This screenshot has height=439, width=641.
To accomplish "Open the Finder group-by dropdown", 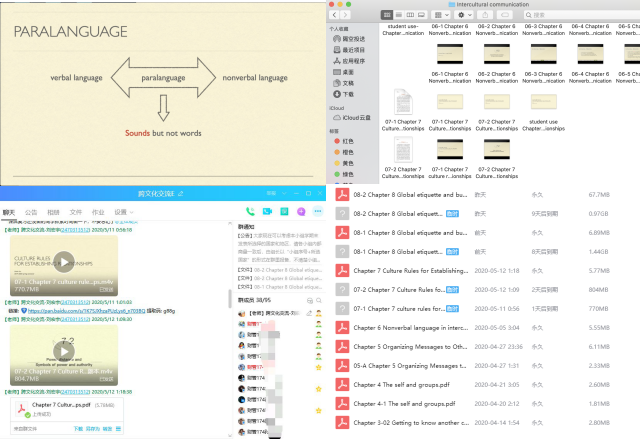I will click(442, 15).
